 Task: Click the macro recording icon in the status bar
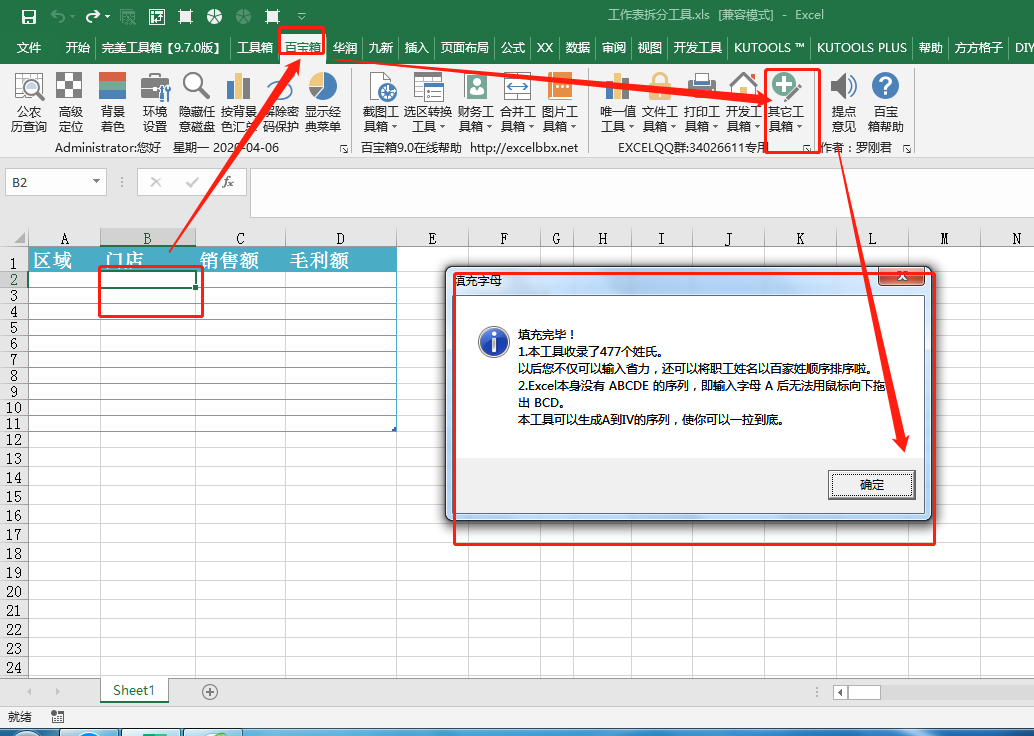57,717
